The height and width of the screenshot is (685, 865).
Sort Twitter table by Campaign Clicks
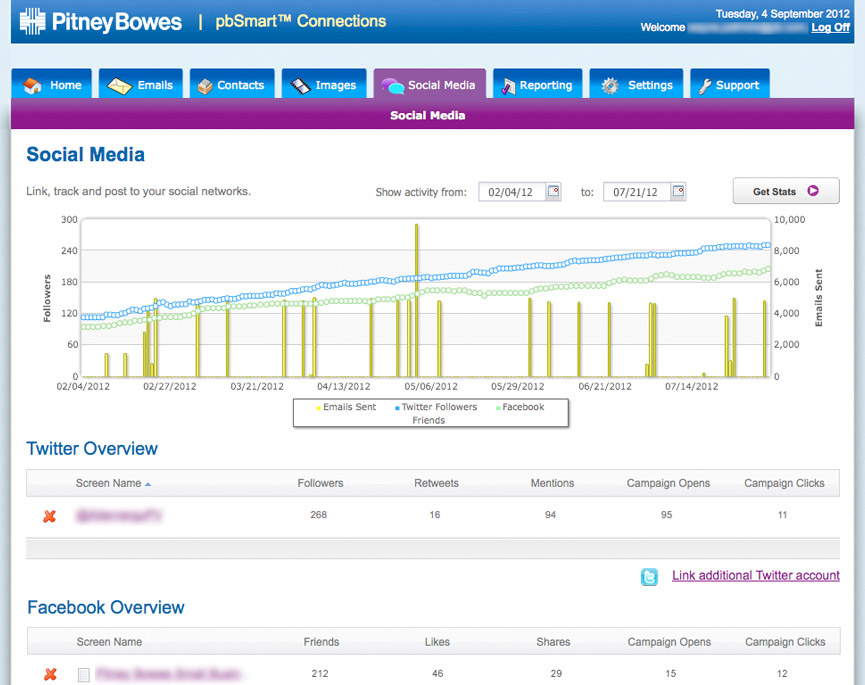[784, 483]
